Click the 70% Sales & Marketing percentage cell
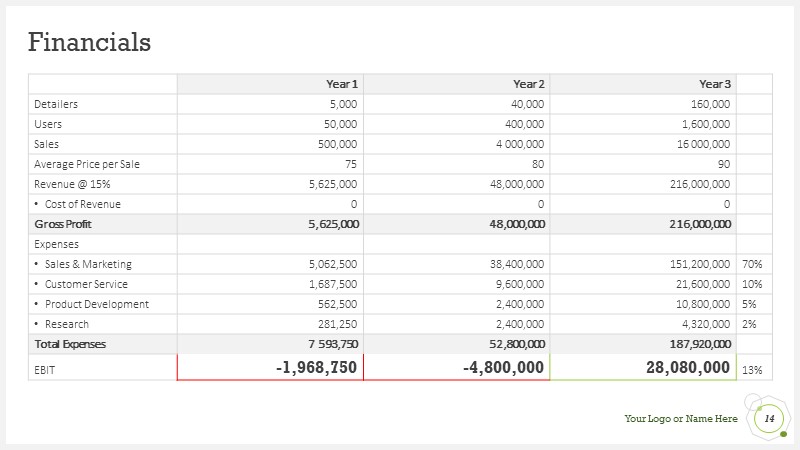 752,264
